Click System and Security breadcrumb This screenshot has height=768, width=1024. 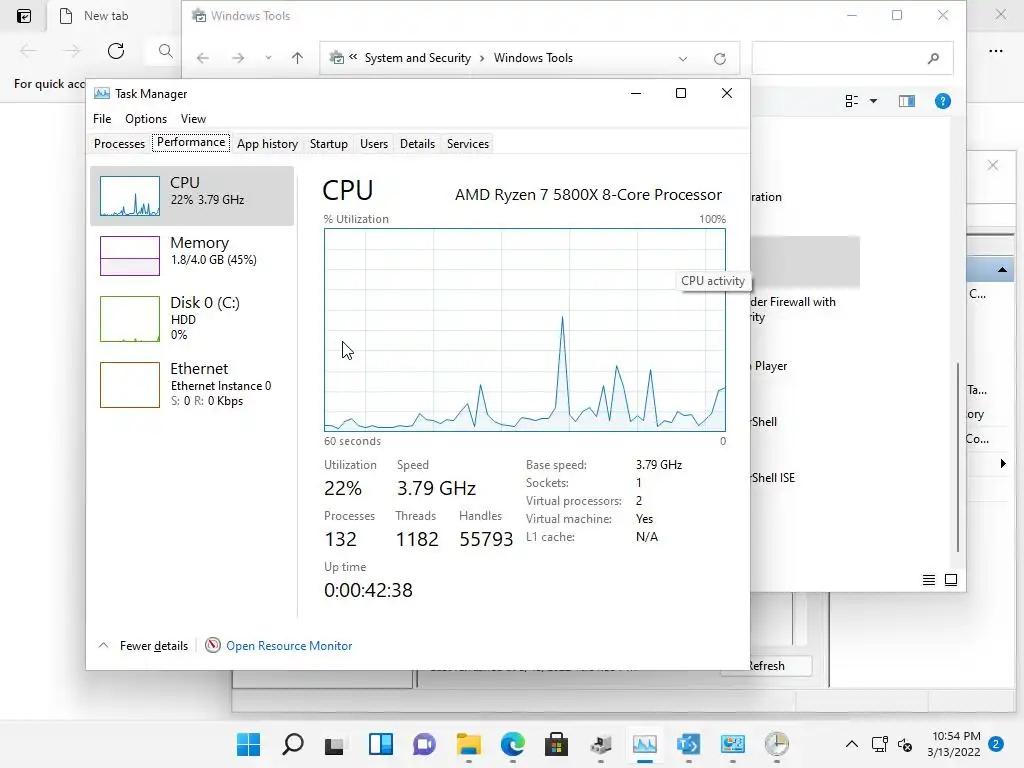417,58
